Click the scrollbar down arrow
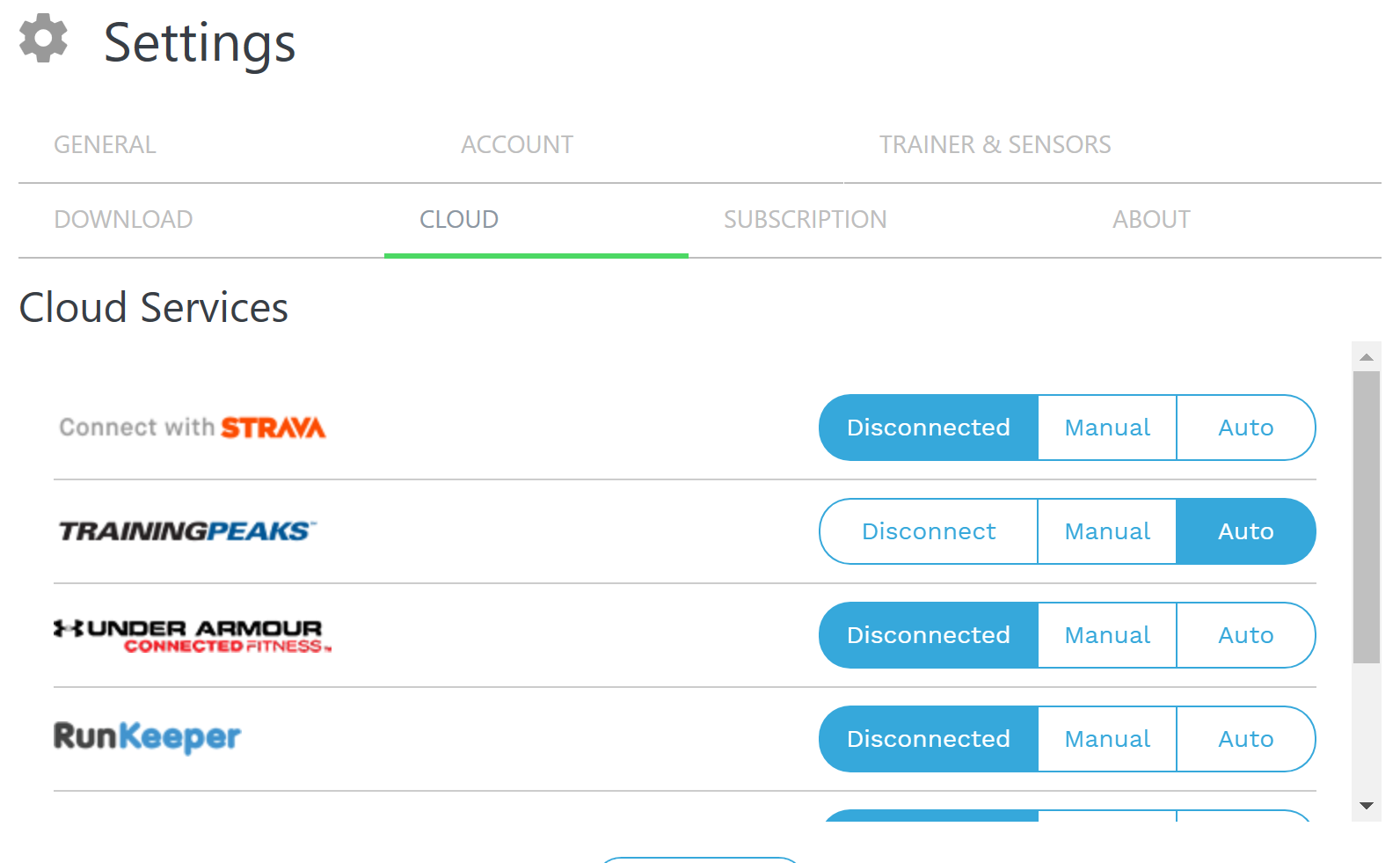The width and height of the screenshot is (1400, 863). click(1367, 806)
